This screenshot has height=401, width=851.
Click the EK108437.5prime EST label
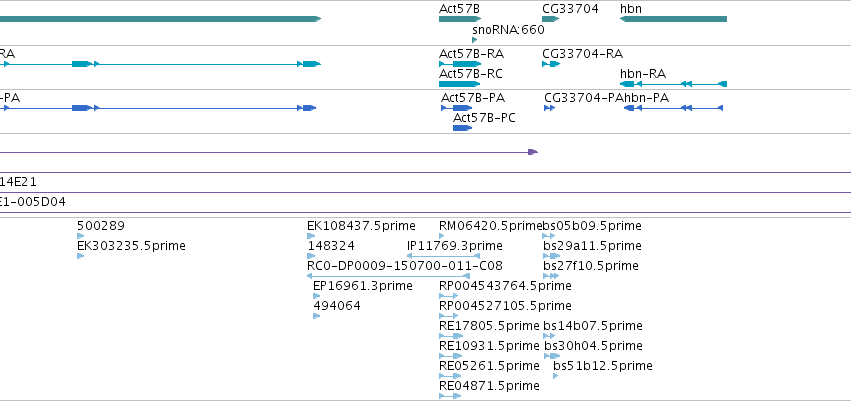point(361,226)
